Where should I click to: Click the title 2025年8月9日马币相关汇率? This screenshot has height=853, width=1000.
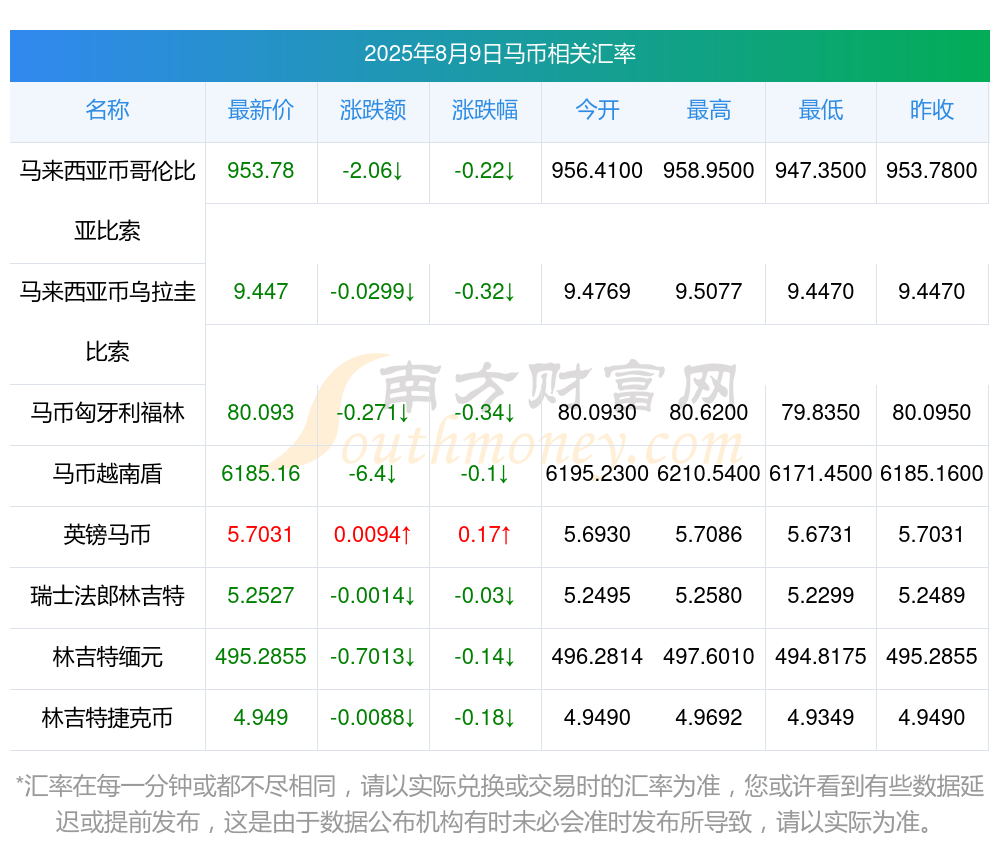click(x=499, y=54)
